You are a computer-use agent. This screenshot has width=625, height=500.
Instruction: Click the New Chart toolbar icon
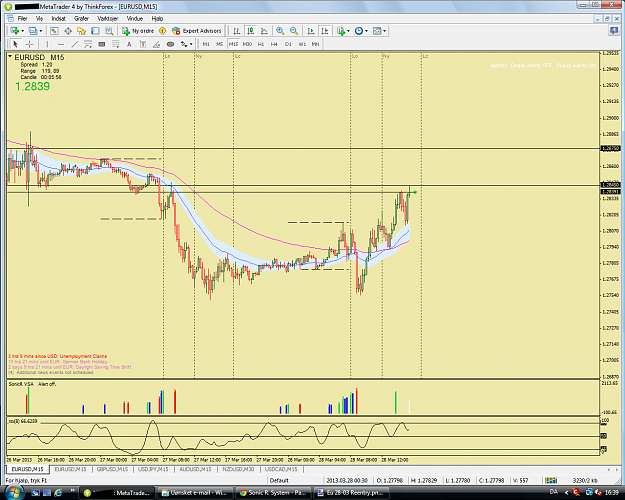15,31
